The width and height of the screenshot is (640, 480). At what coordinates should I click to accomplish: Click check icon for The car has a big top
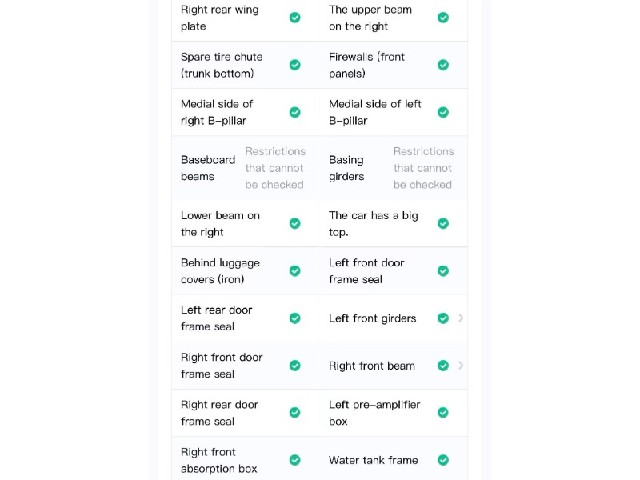(x=443, y=224)
